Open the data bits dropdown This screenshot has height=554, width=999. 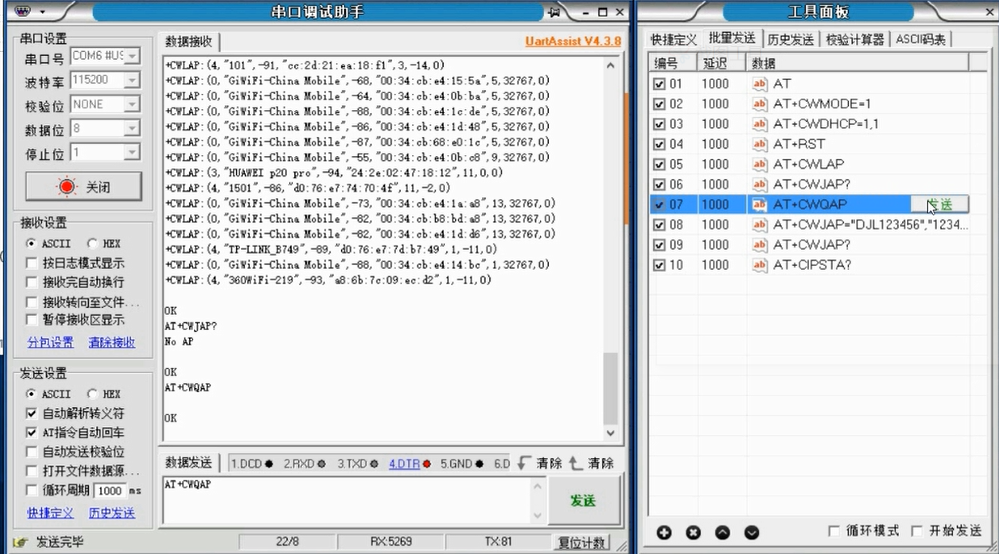(x=132, y=129)
